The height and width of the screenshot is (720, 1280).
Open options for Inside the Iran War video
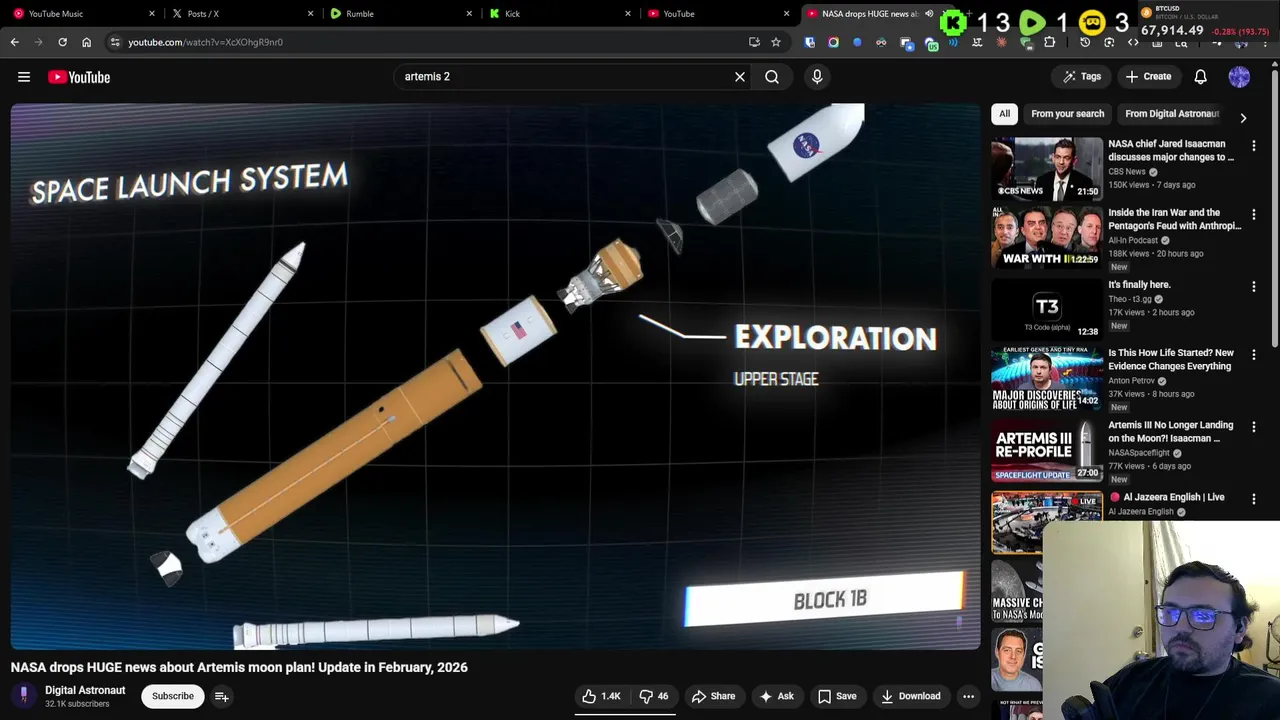[x=1254, y=215]
